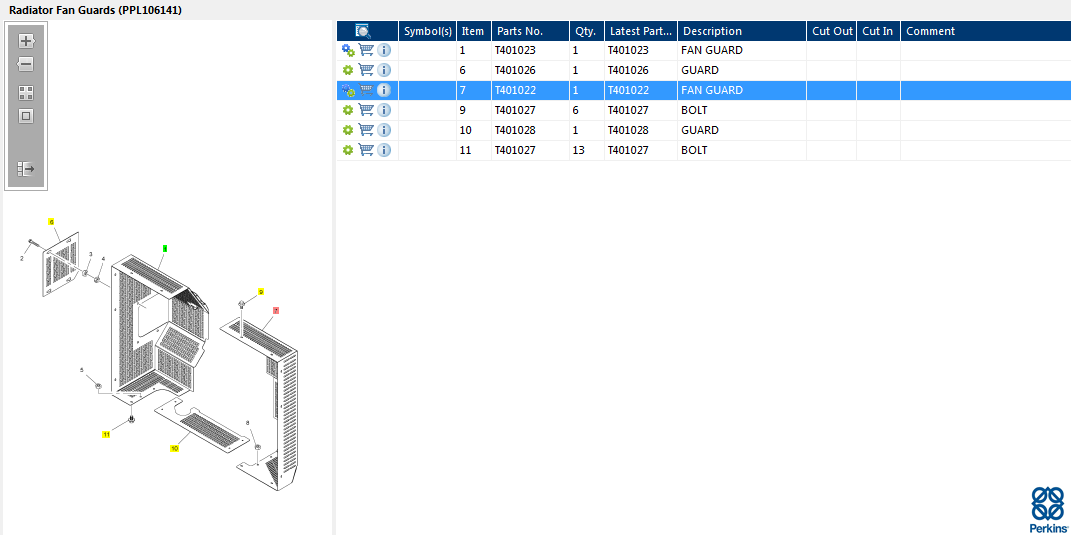The image size is (1071, 535).
Task: Click the Cut In column header
Action: point(878,31)
